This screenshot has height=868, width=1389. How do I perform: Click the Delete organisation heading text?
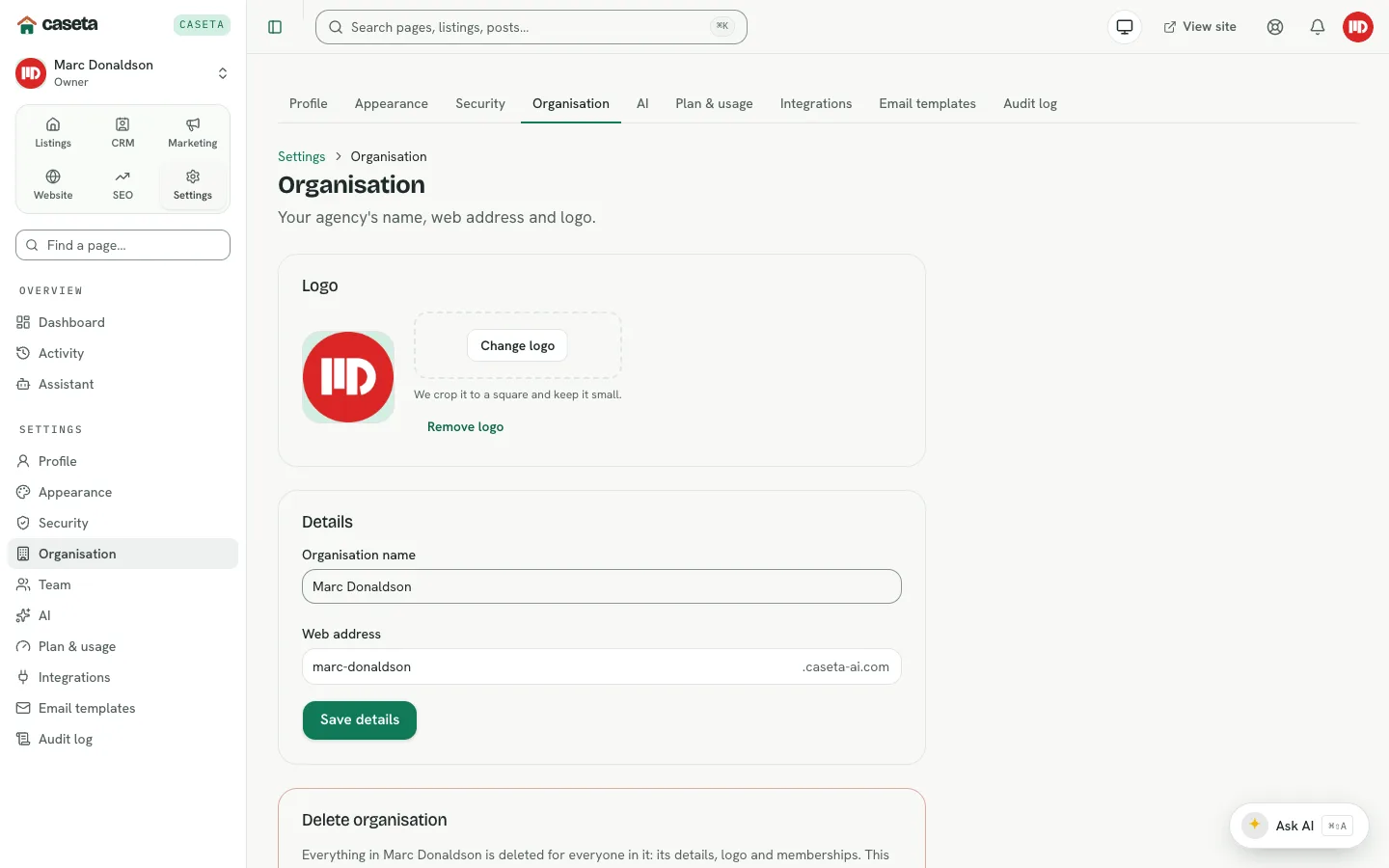(x=374, y=820)
